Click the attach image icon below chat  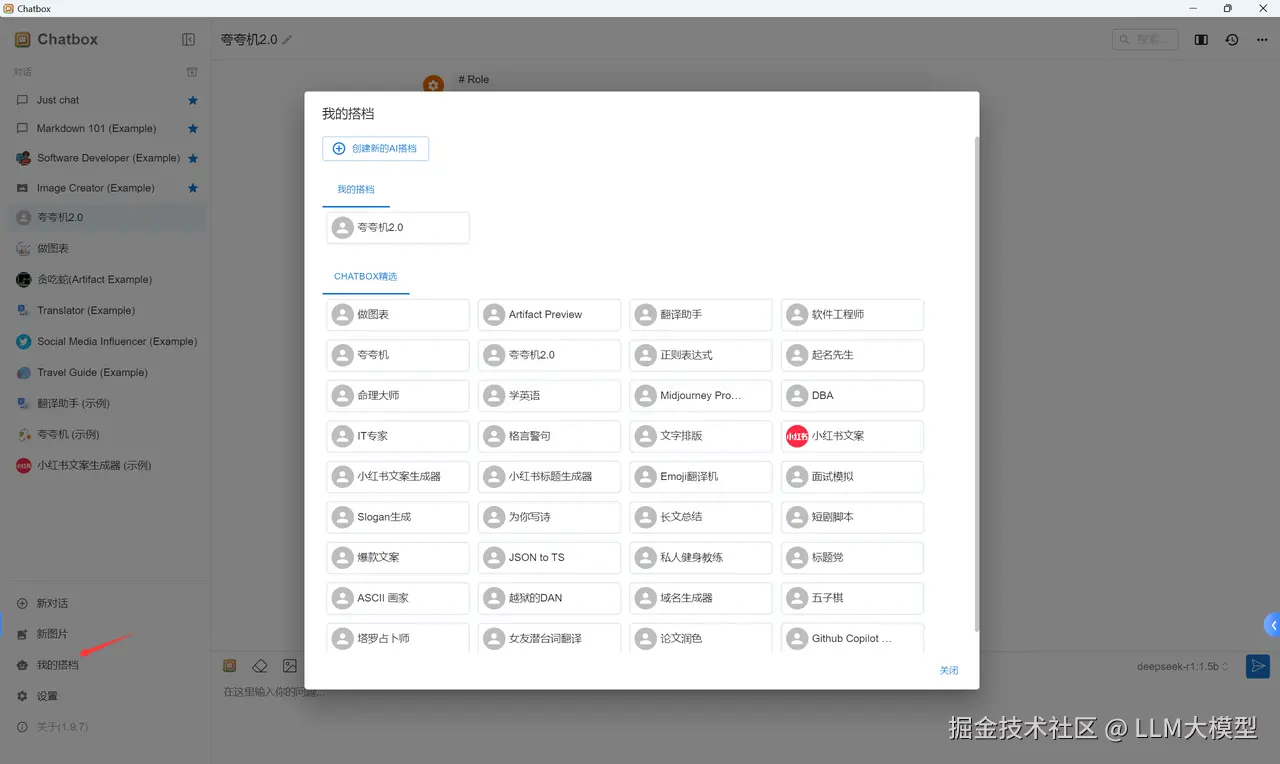[x=290, y=666]
